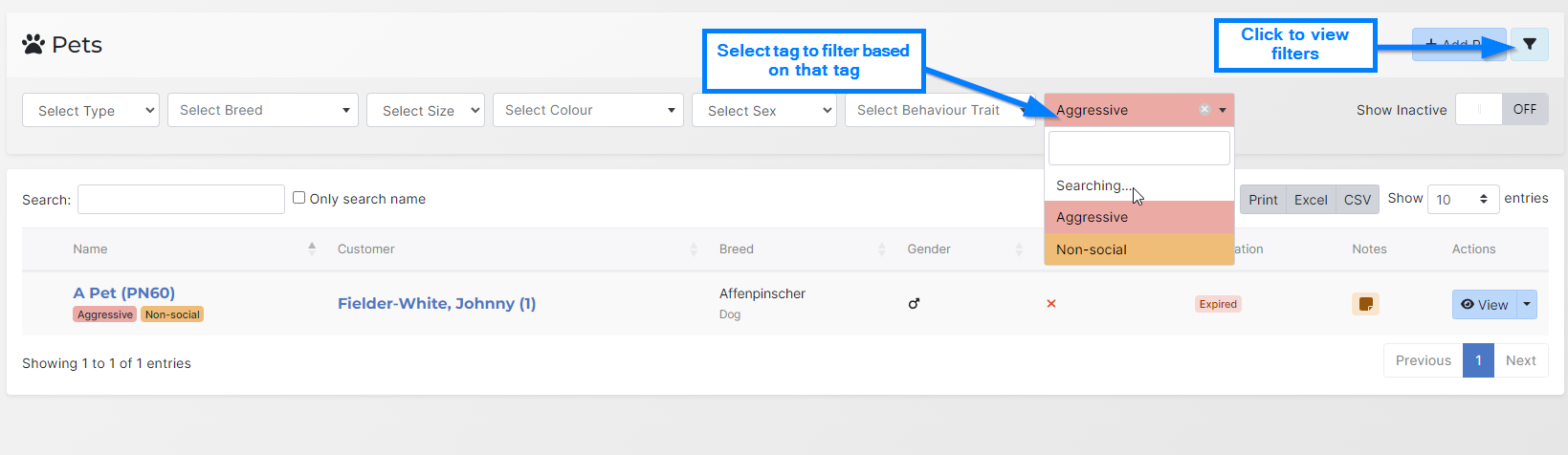Sort by the Breed column arrows
Viewport: 1568px width, 455px height.
coord(882,249)
